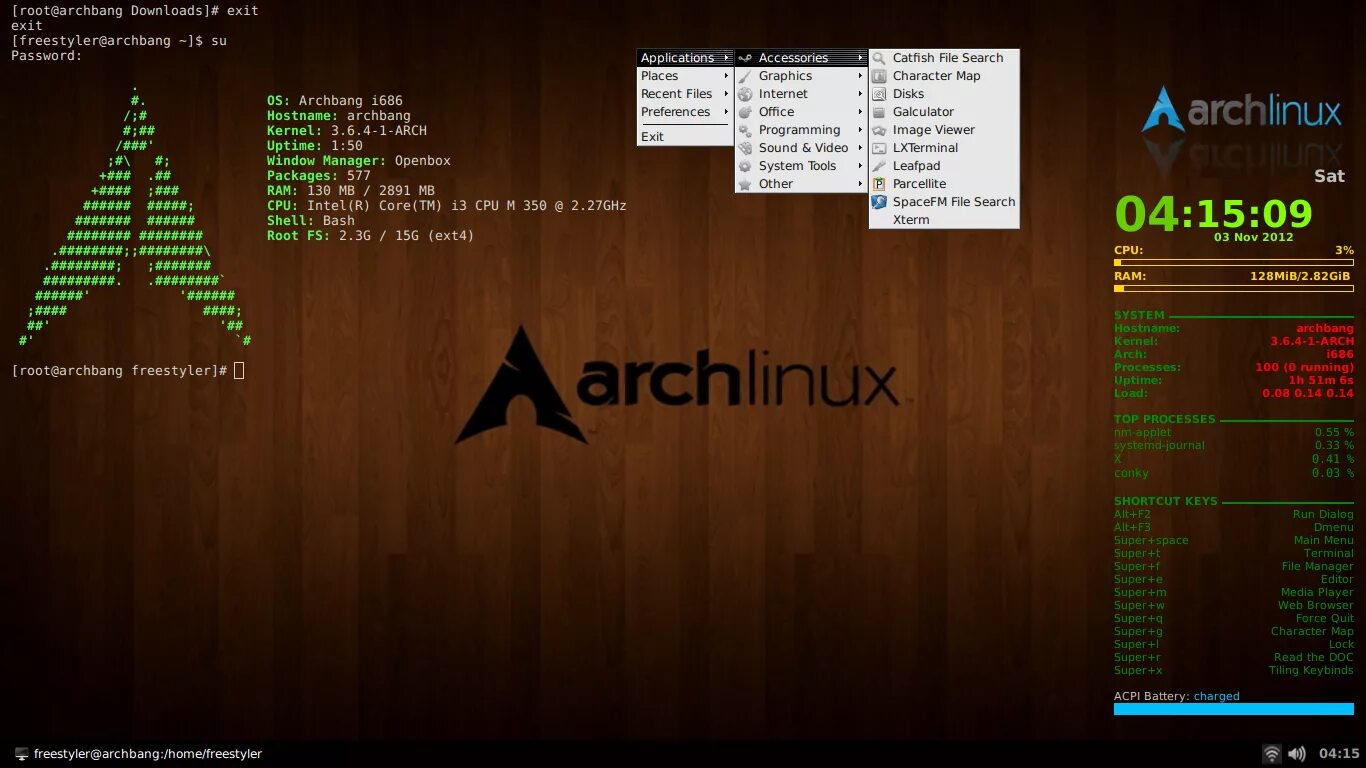
Task: Select the freestyler@archbang terminal taskbar button
Action: pos(138,754)
